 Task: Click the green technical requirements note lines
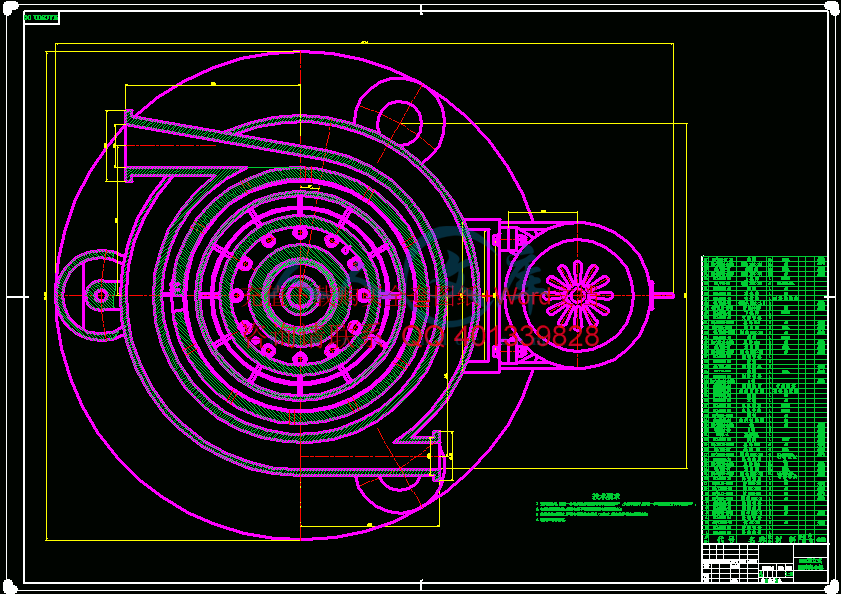click(x=616, y=512)
